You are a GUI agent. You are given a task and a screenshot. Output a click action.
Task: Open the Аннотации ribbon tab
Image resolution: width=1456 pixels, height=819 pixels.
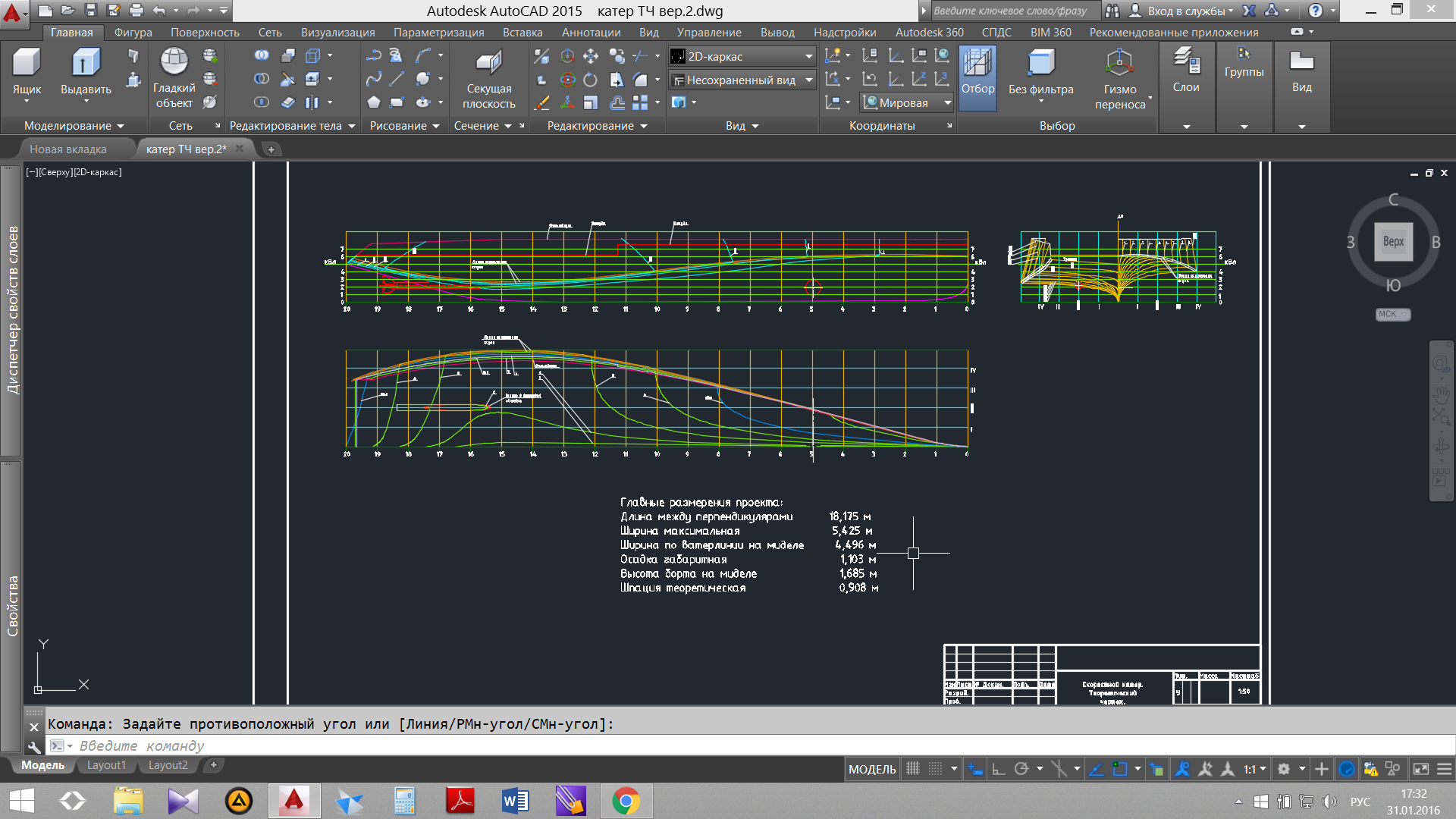click(x=591, y=32)
